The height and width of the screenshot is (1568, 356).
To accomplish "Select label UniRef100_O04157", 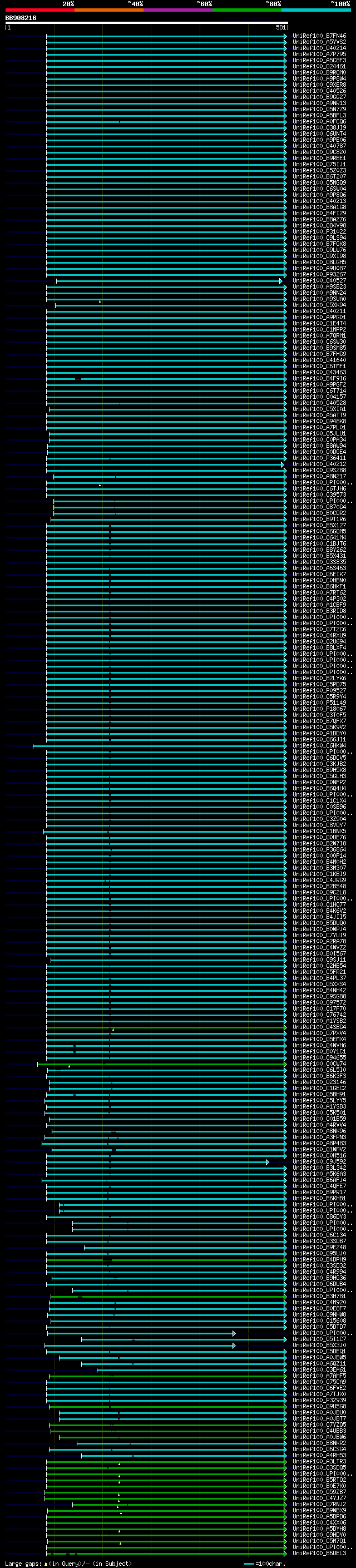I will tap(319, 397).
